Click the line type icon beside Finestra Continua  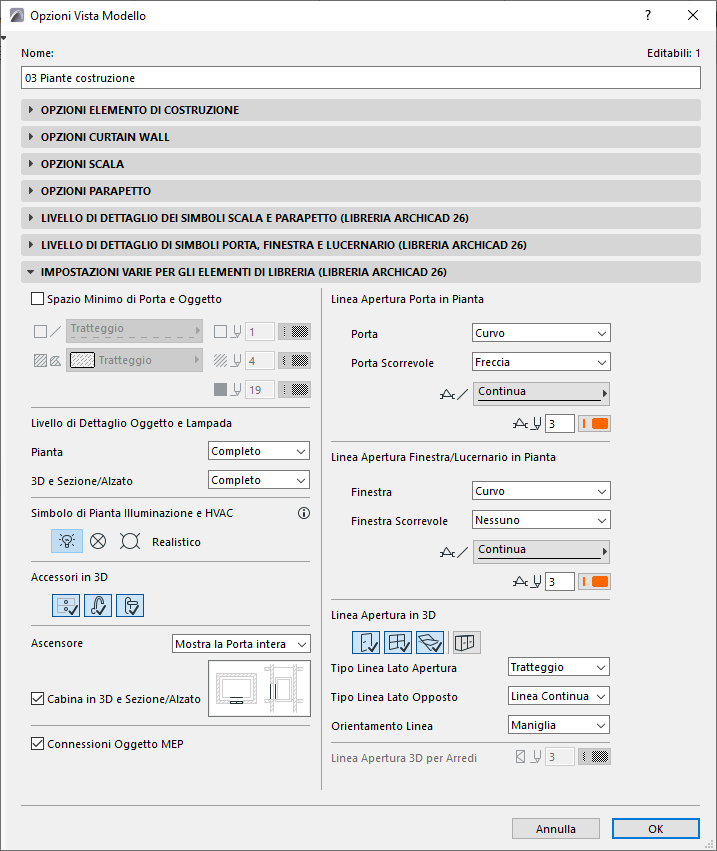coord(453,552)
